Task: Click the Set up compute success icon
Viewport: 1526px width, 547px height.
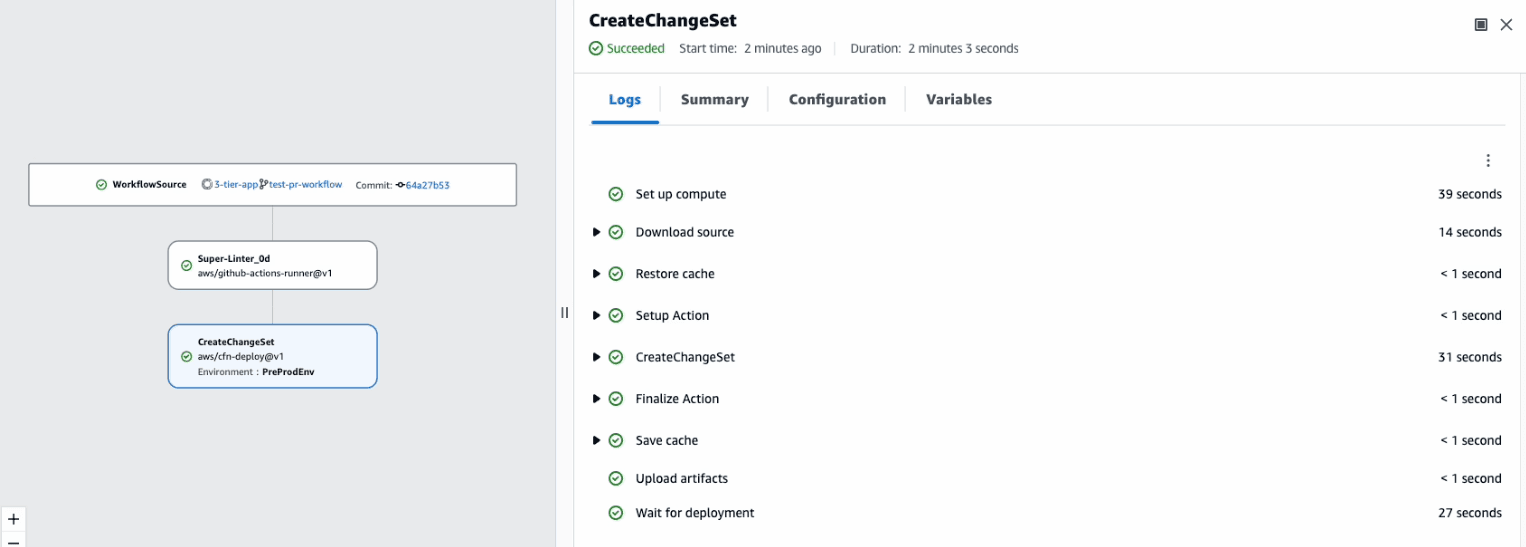Action: coord(616,194)
